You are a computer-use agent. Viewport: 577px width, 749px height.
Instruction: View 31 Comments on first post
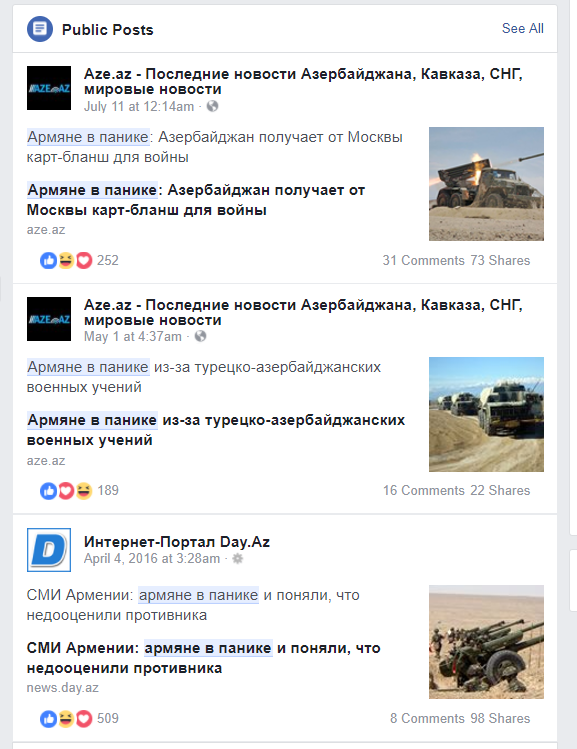coord(423,260)
